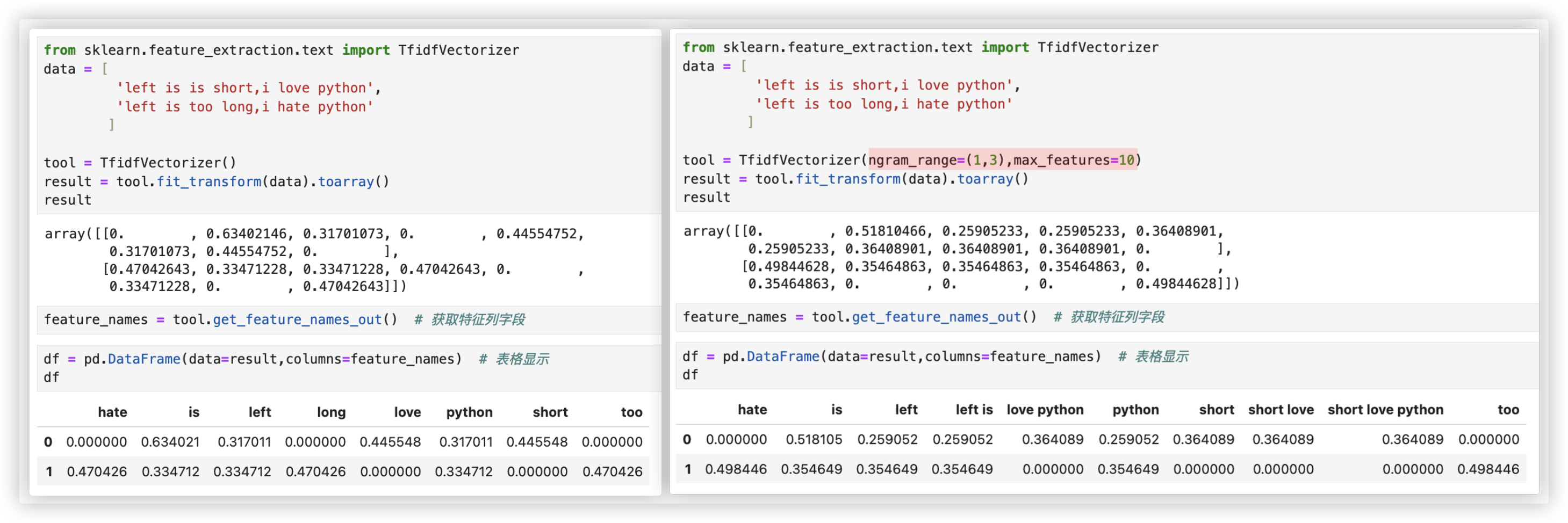
Task: Select the 'left is' column header
Action: click(973, 410)
